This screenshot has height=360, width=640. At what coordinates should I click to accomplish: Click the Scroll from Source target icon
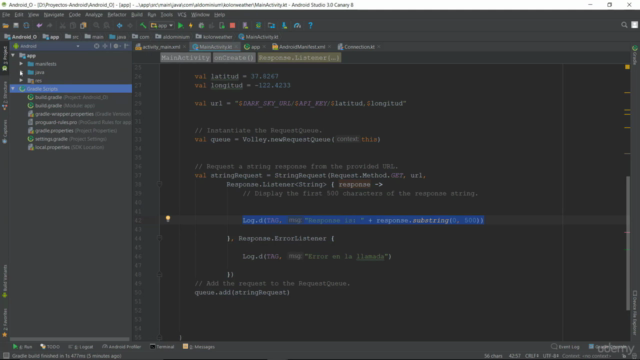96,46
